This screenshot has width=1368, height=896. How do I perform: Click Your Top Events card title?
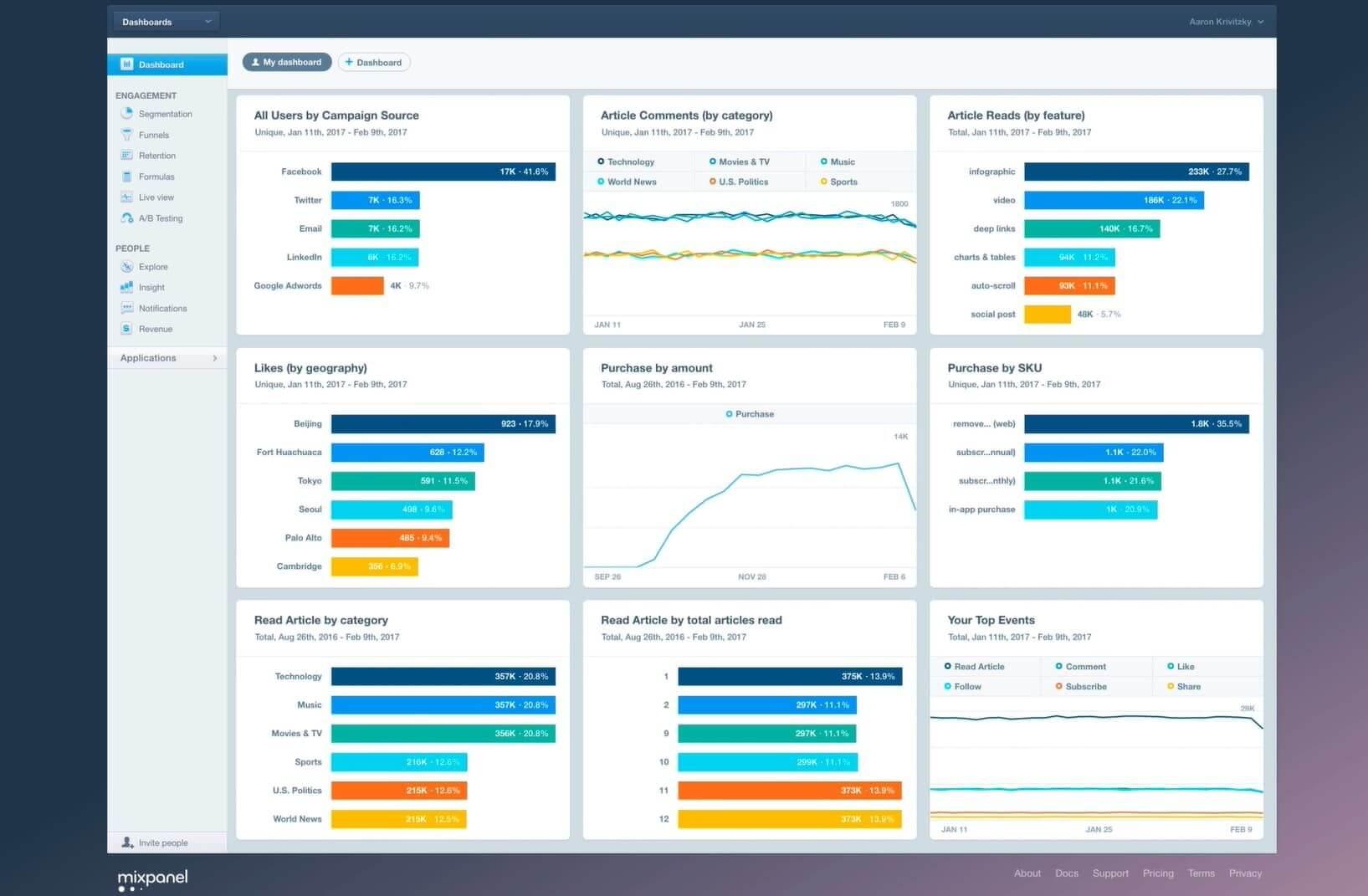991,621
